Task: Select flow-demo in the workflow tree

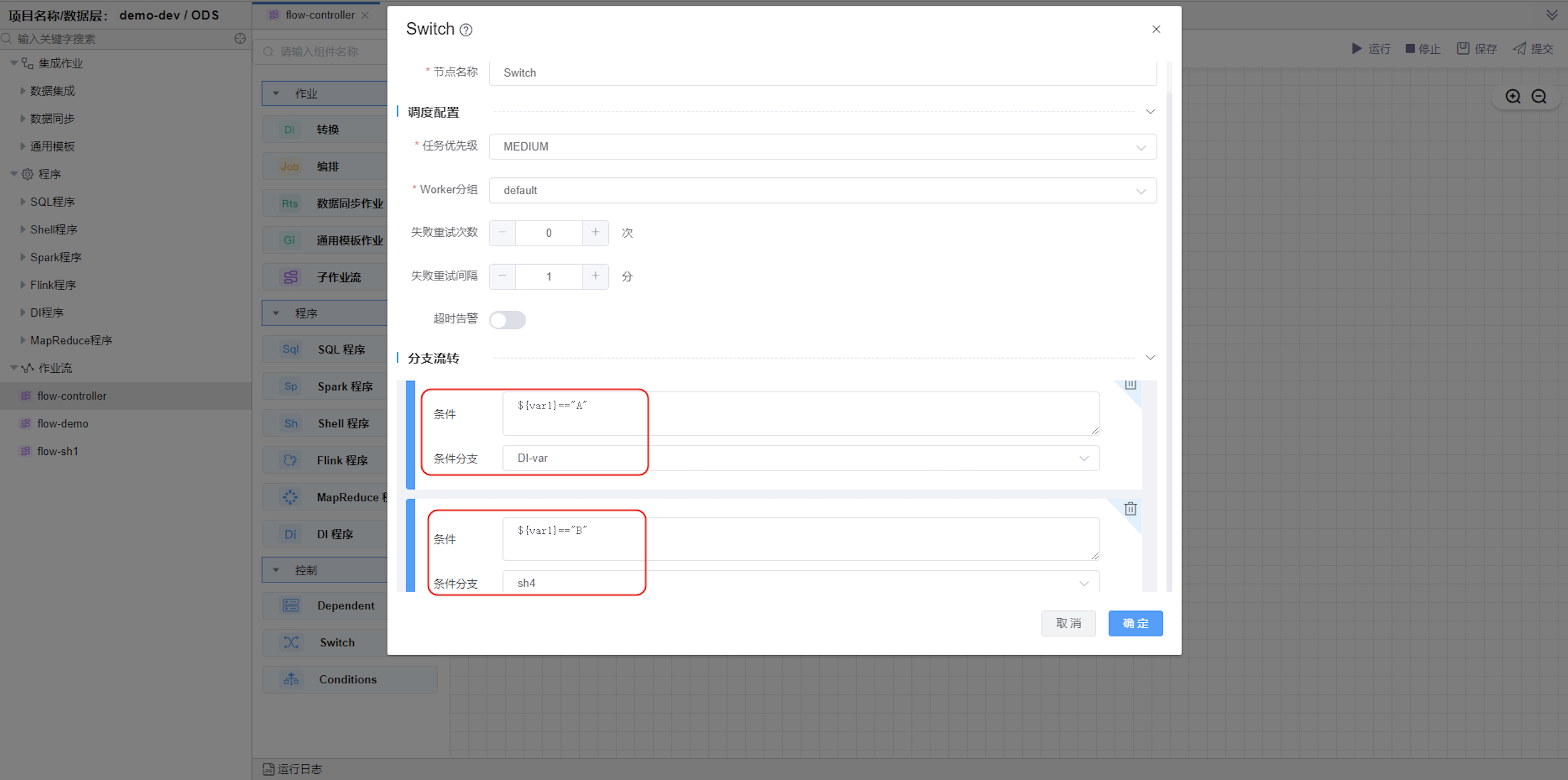Action: click(62, 424)
